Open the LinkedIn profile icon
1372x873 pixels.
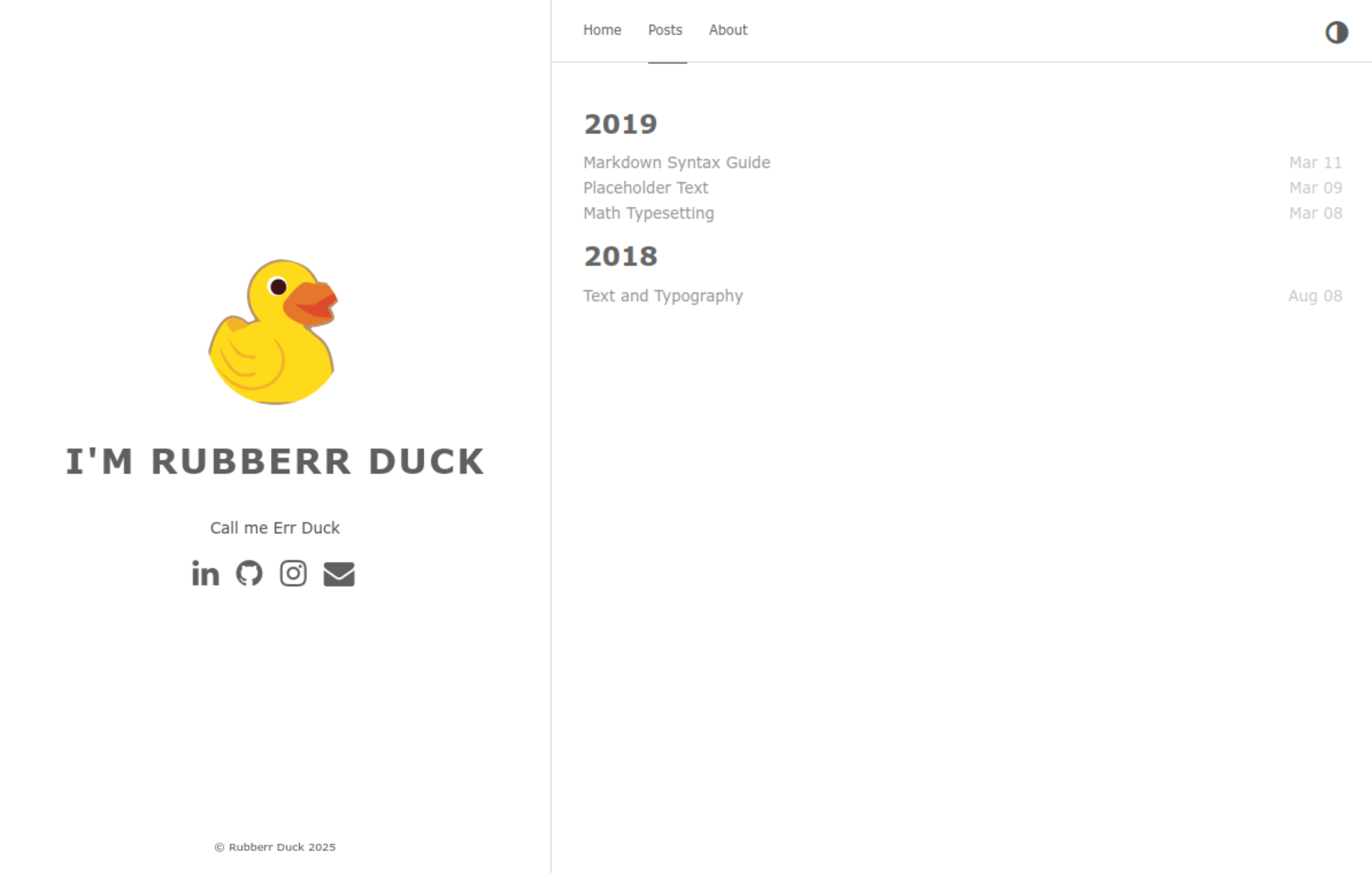(x=205, y=574)
